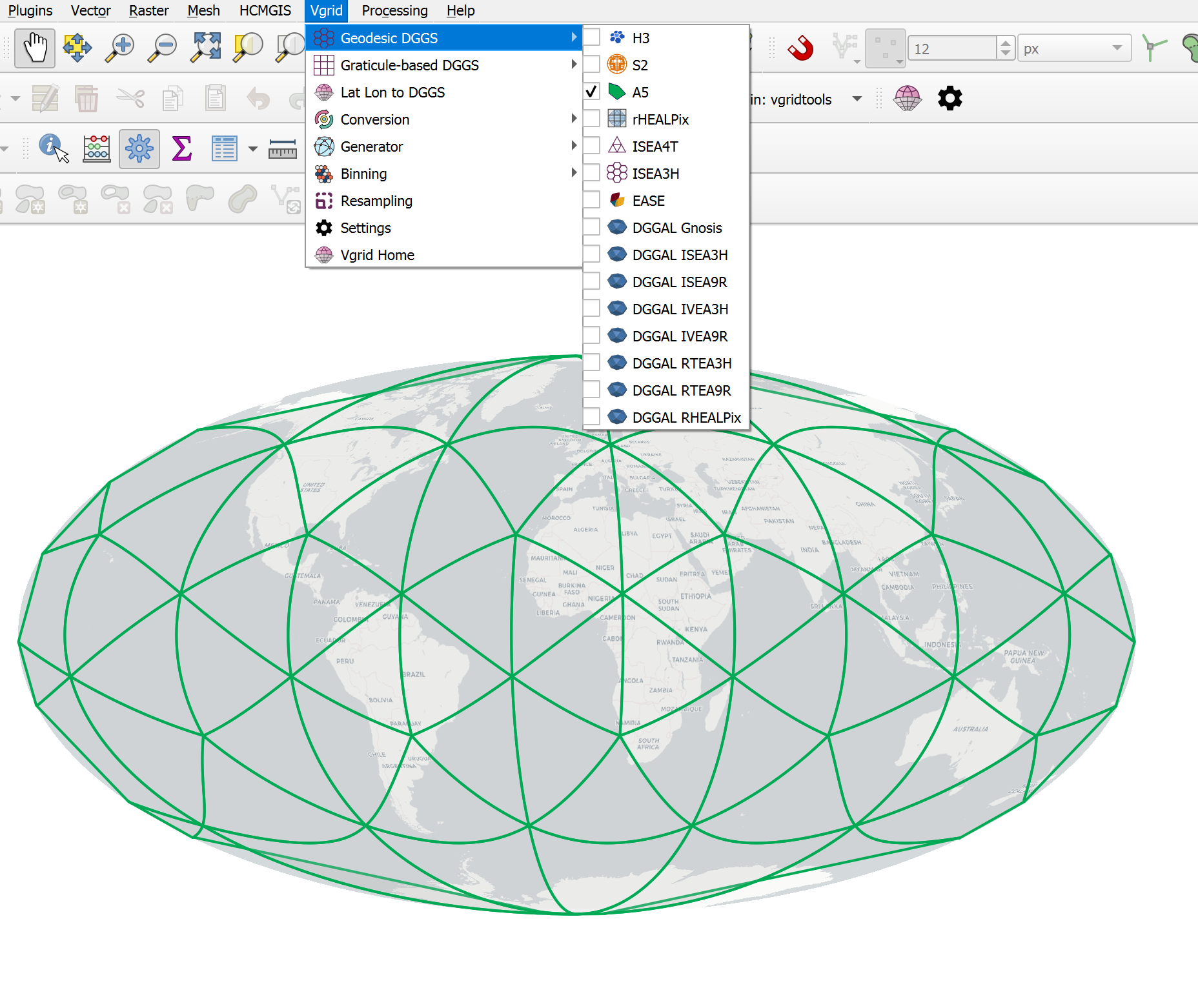This screenshot has width=1198, height=1008.
Task: Select DGGAL RTEA3H grid entry
Action: pos(666,363)
